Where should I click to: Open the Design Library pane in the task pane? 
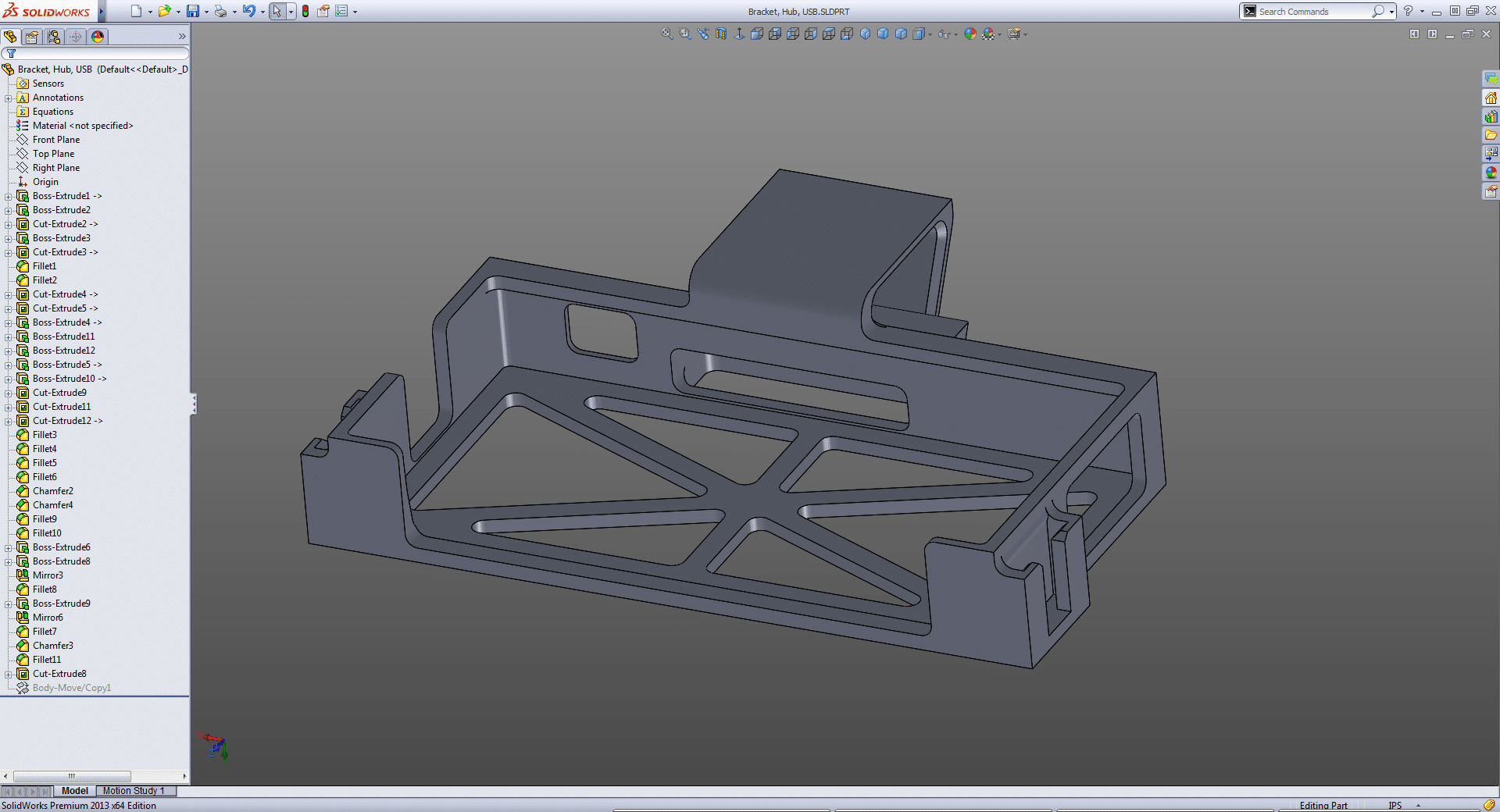tap(1491, 116)
